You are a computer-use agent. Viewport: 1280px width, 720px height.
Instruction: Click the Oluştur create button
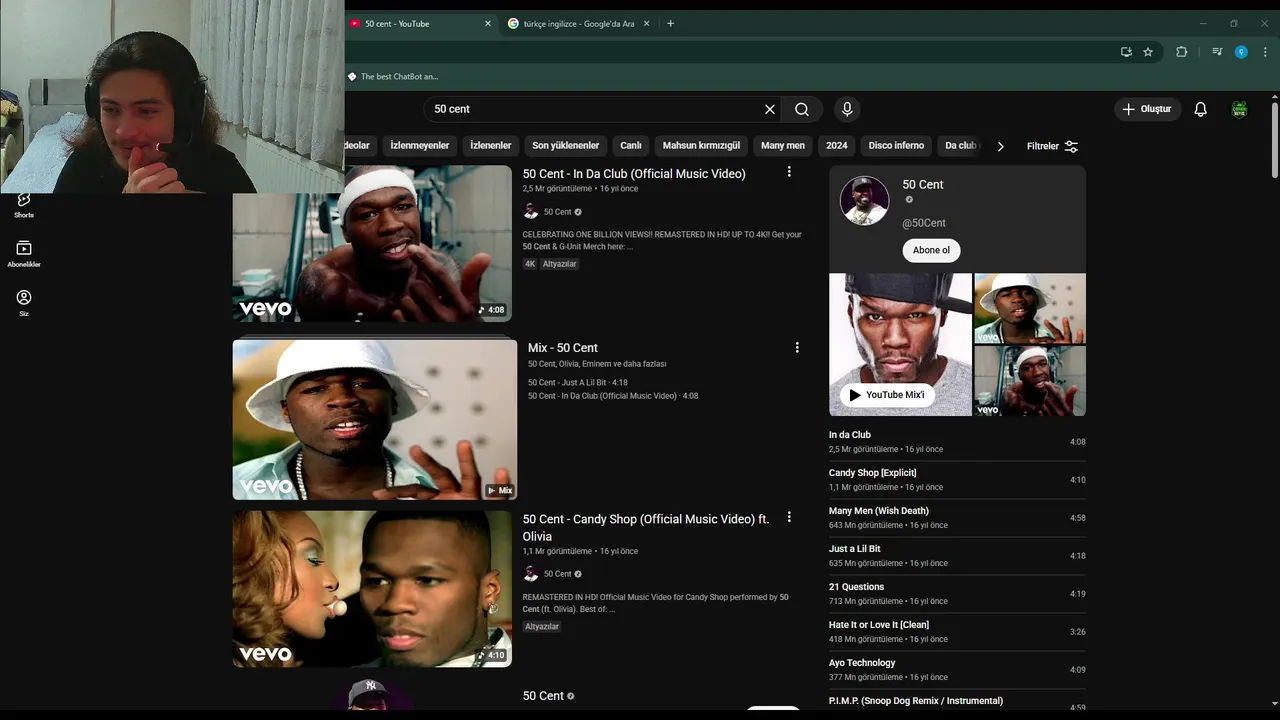[x=1147, y=109]
